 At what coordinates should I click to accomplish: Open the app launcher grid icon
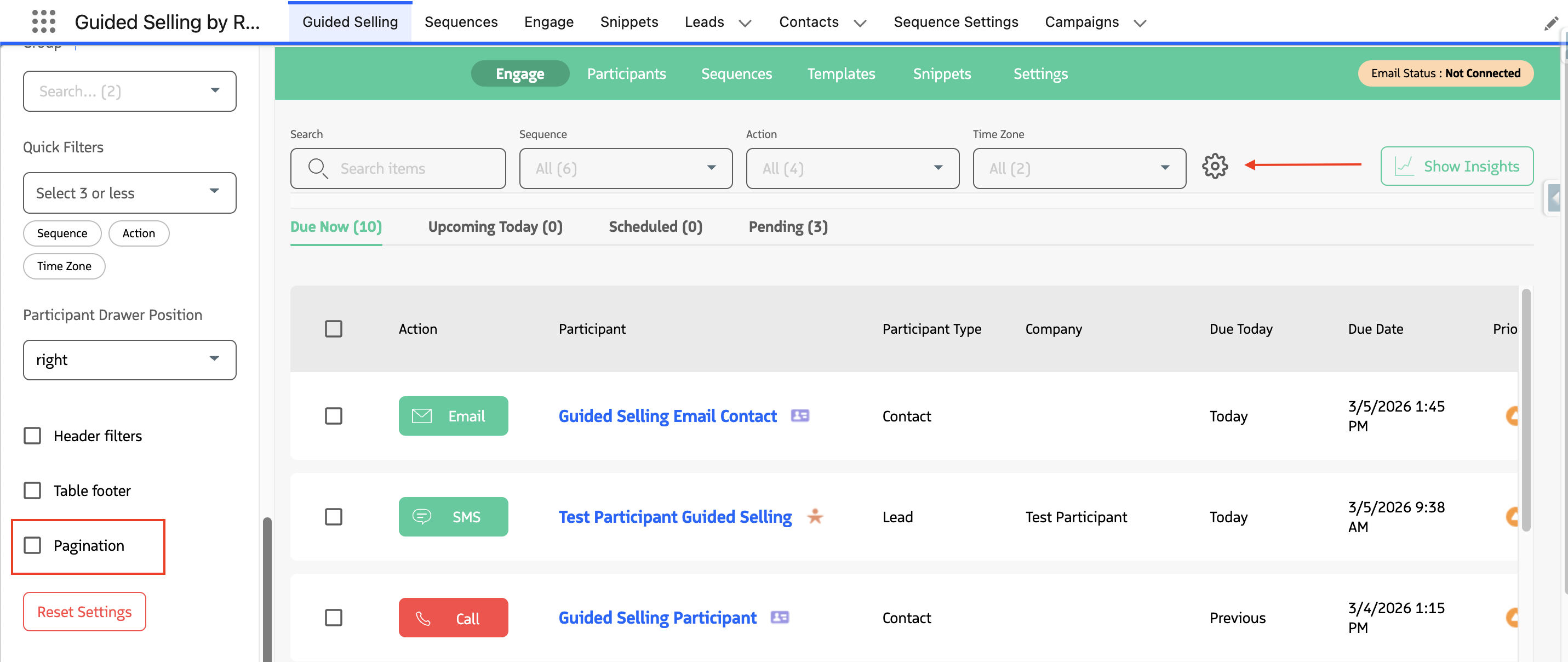[44, 21]
